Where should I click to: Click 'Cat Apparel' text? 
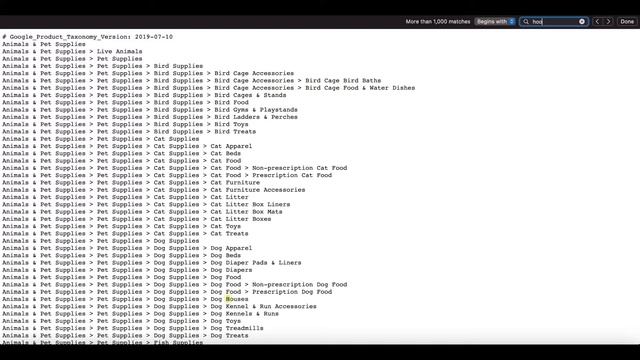click(x=231, y=146)
